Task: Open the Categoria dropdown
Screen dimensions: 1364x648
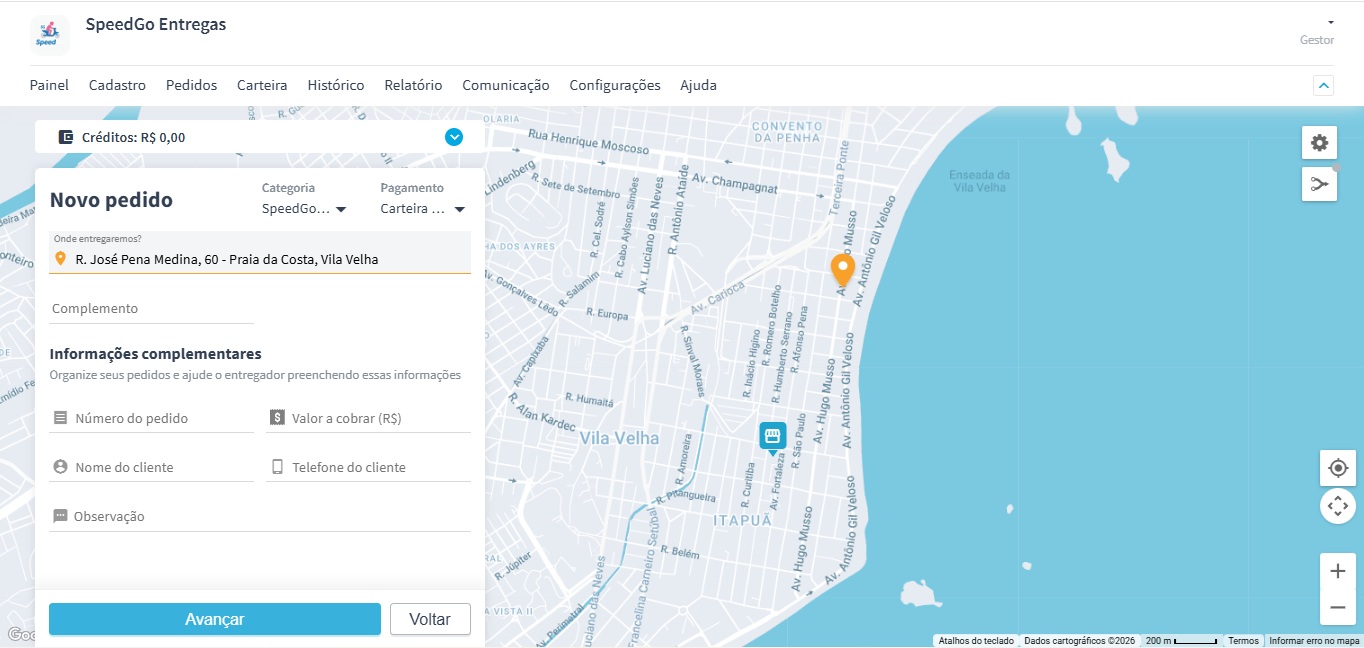Action: tap(303, 209)
